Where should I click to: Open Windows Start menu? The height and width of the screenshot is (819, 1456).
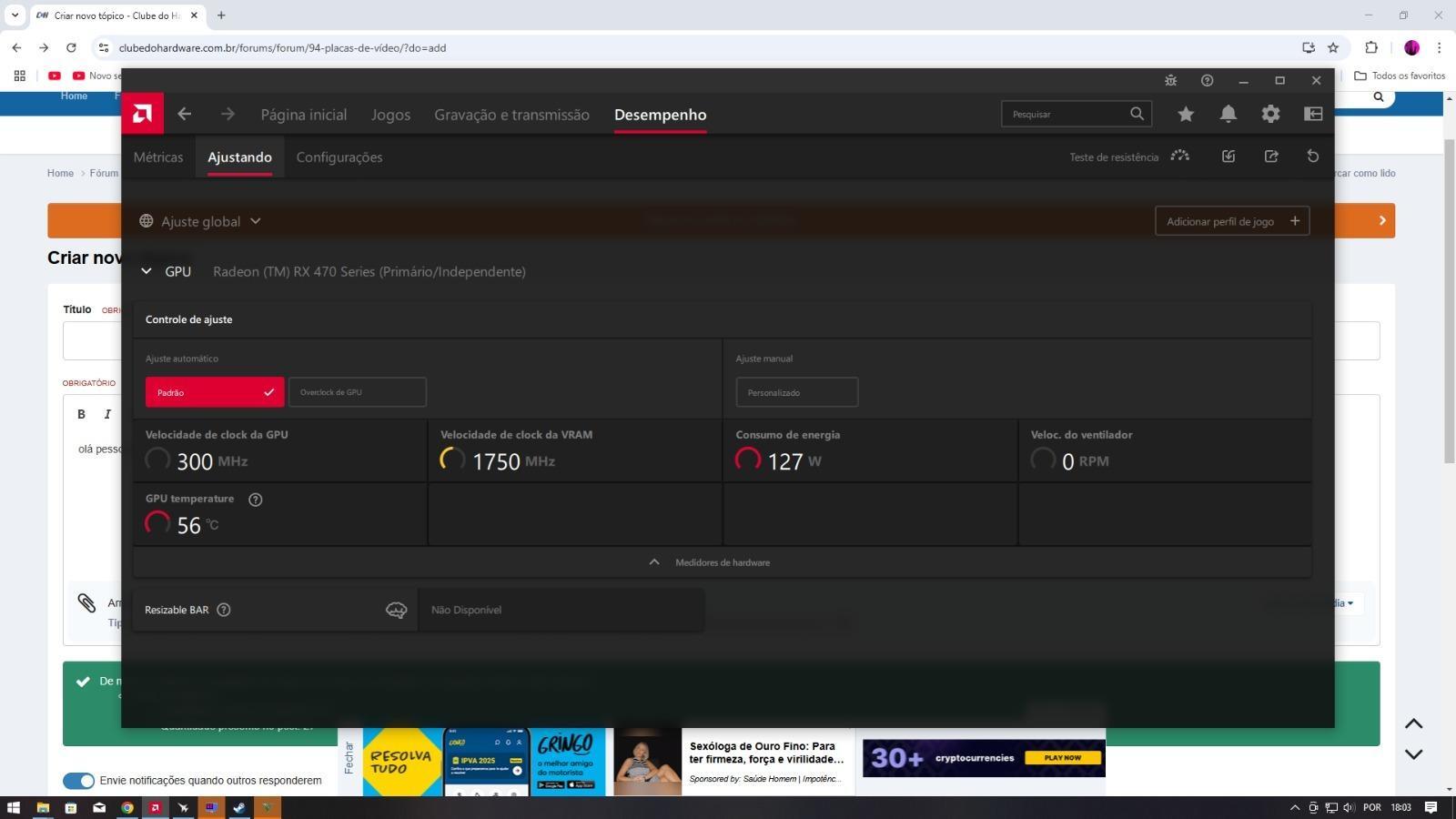pos(14,807)
